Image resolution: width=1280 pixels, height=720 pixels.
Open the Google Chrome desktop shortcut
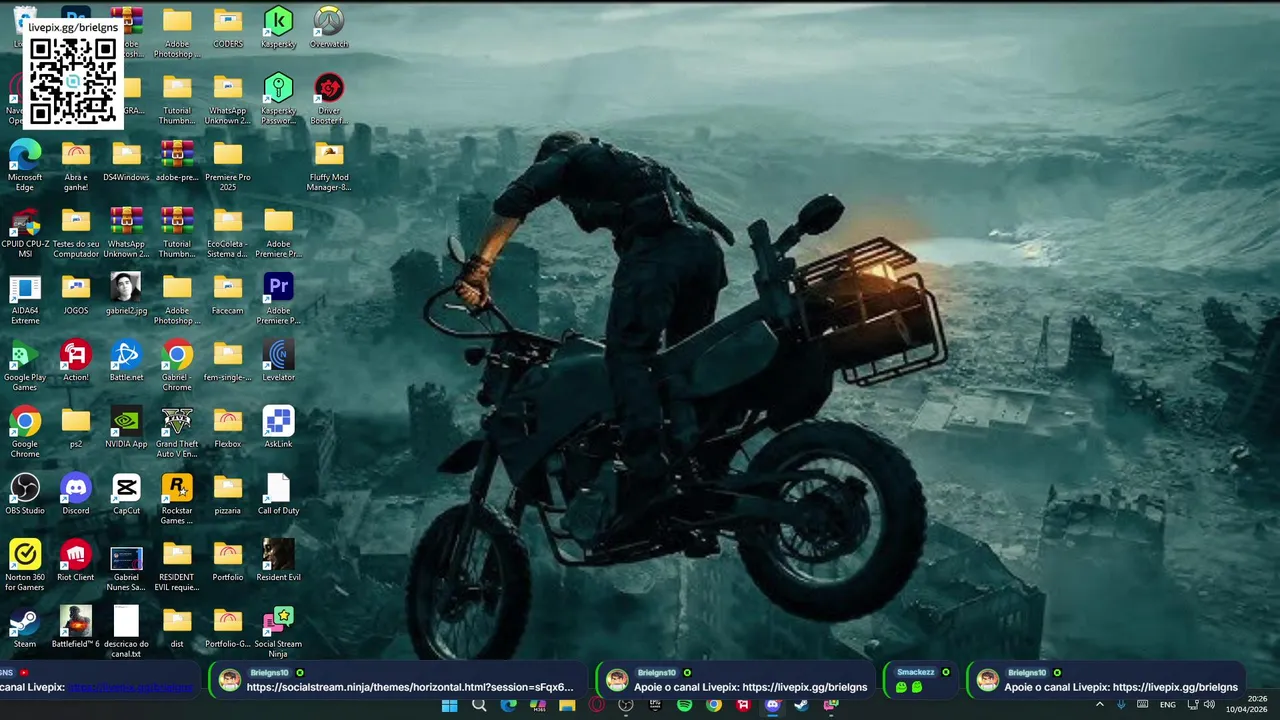tap(25, 432)
